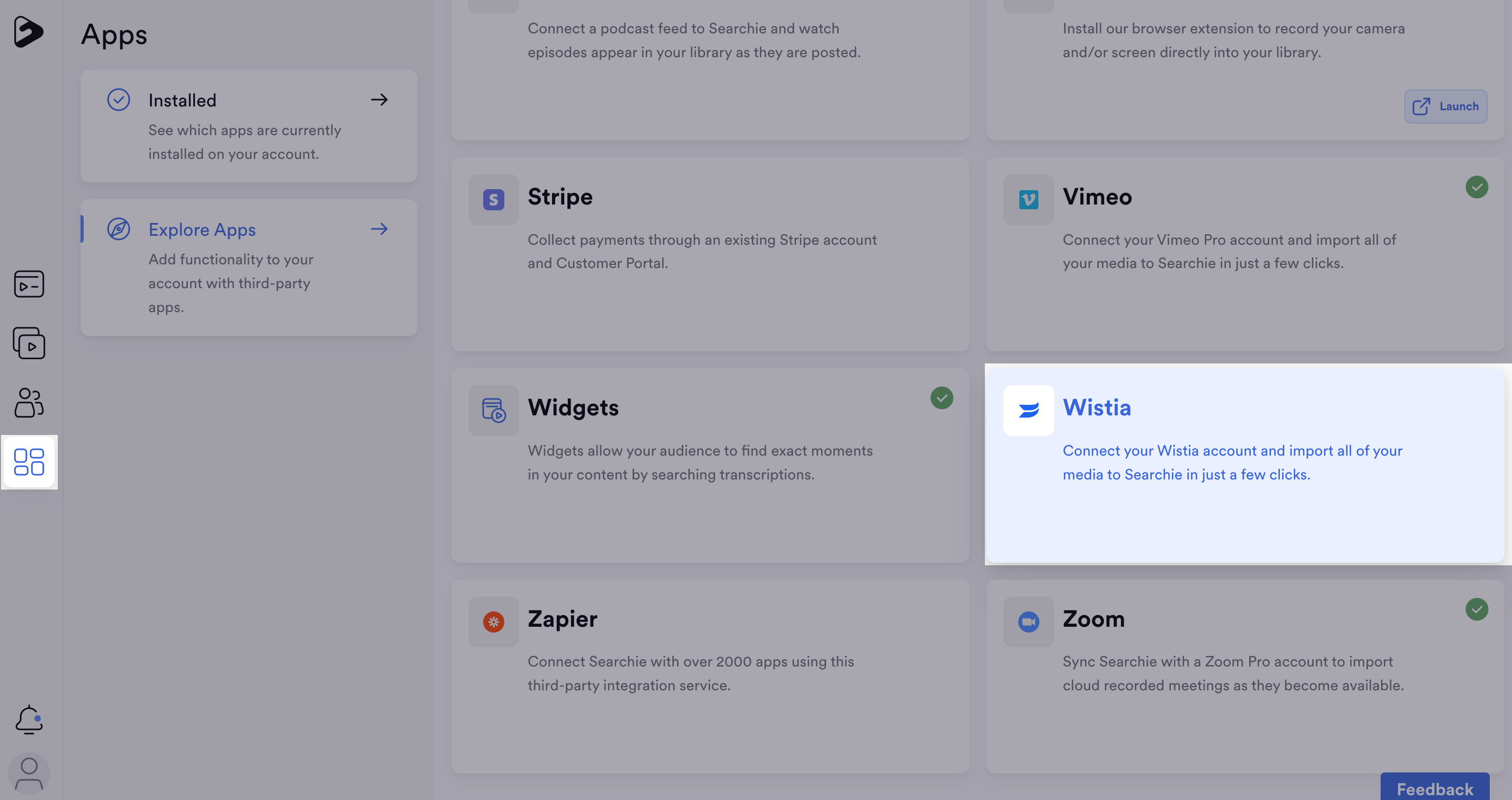Select the Installed menu item
Viewport: 1512px width, 800px height.
249,126
